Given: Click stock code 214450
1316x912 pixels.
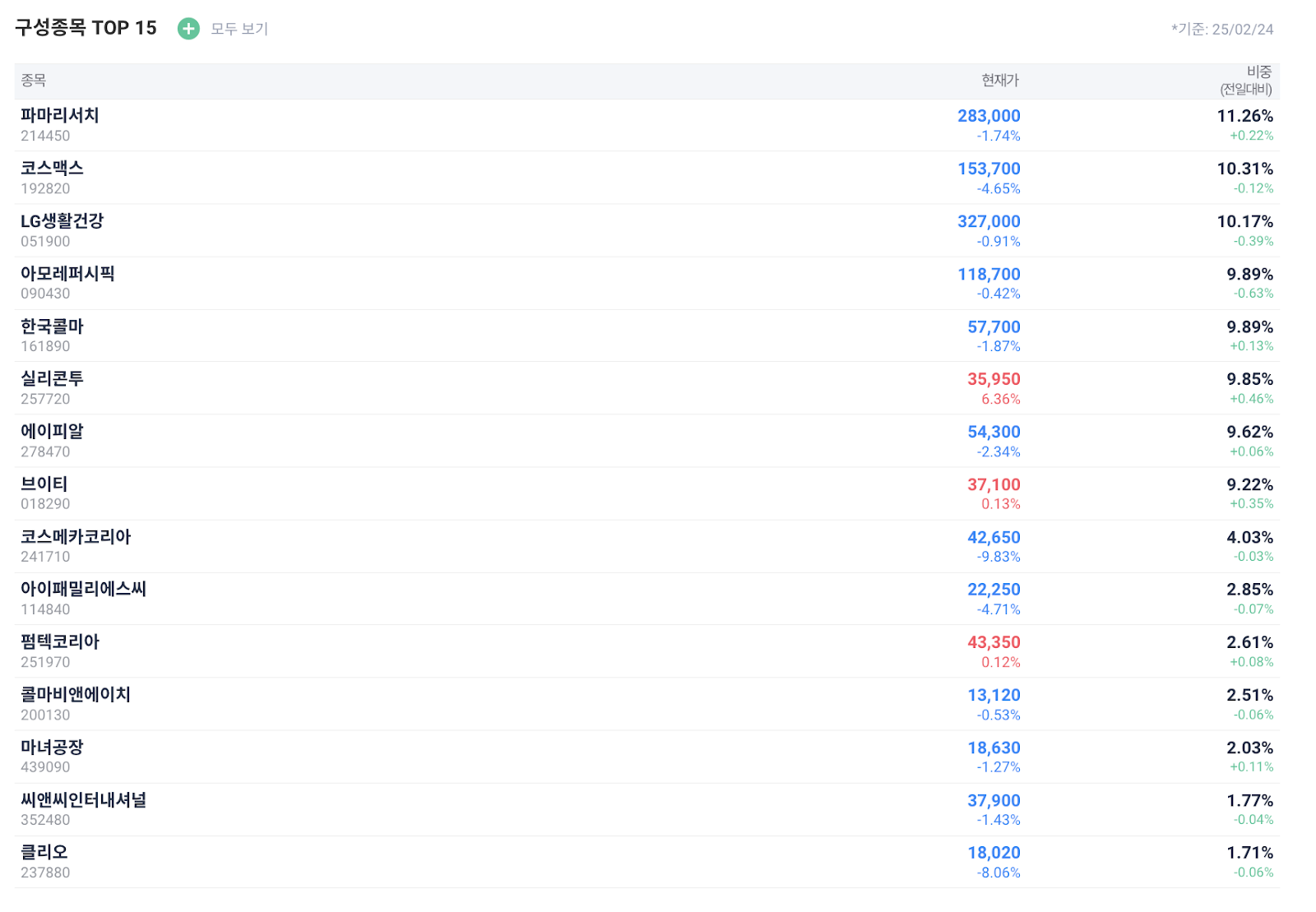Looking at the screenshot, I should [45, 136].
